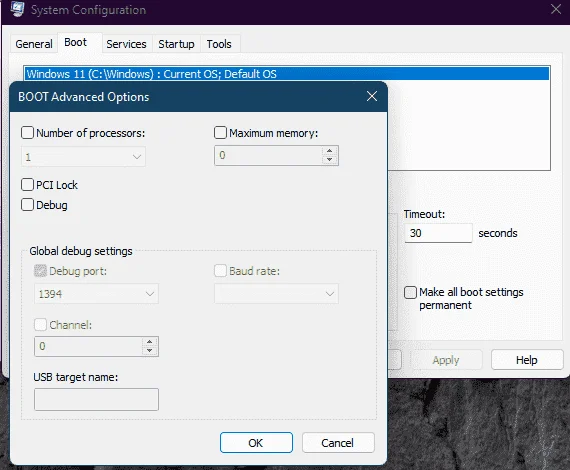The height and width of the screenshot is (470, 570).
Task: Click the "BOOT Advanced Options" title text
Action: tap(84, 97)
